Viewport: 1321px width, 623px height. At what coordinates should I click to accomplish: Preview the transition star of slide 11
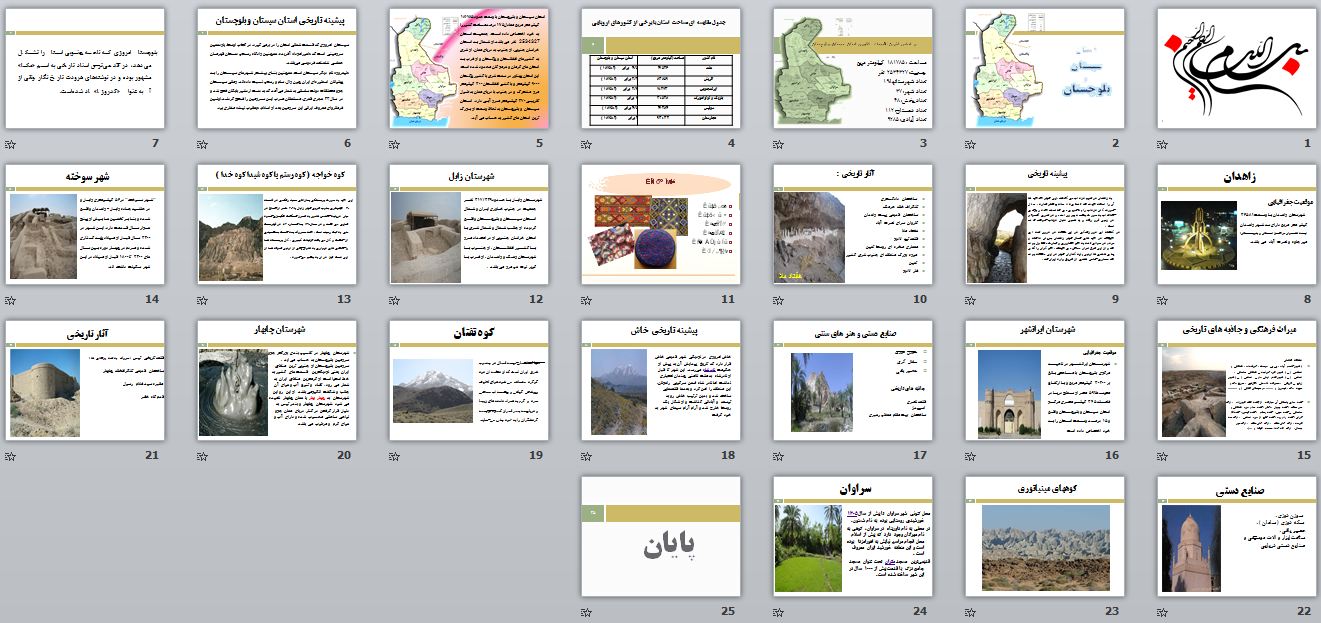pos(586,301)
